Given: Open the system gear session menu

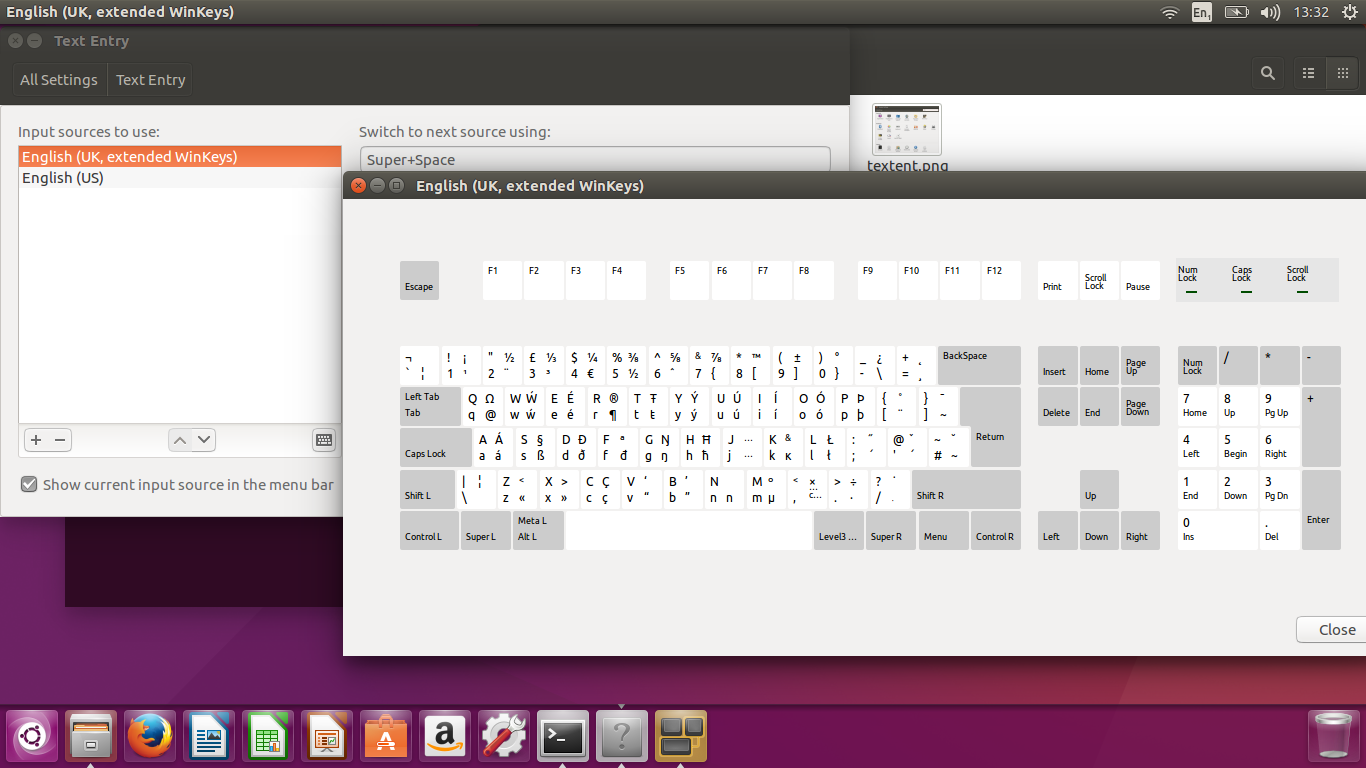Looking at the screenshot, I should [x=1350, y=12].
